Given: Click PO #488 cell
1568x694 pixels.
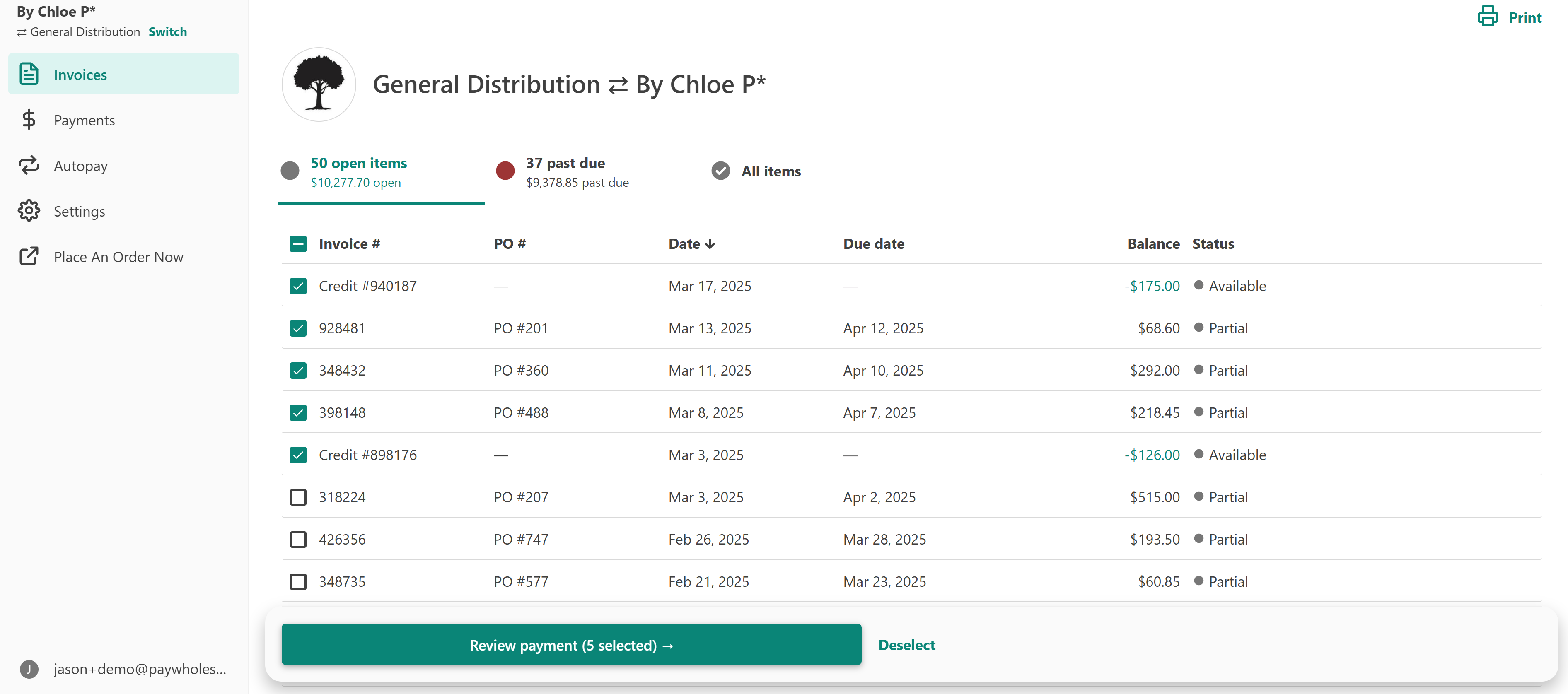Looking at the screenshot, I should click(x=521, y=413).
